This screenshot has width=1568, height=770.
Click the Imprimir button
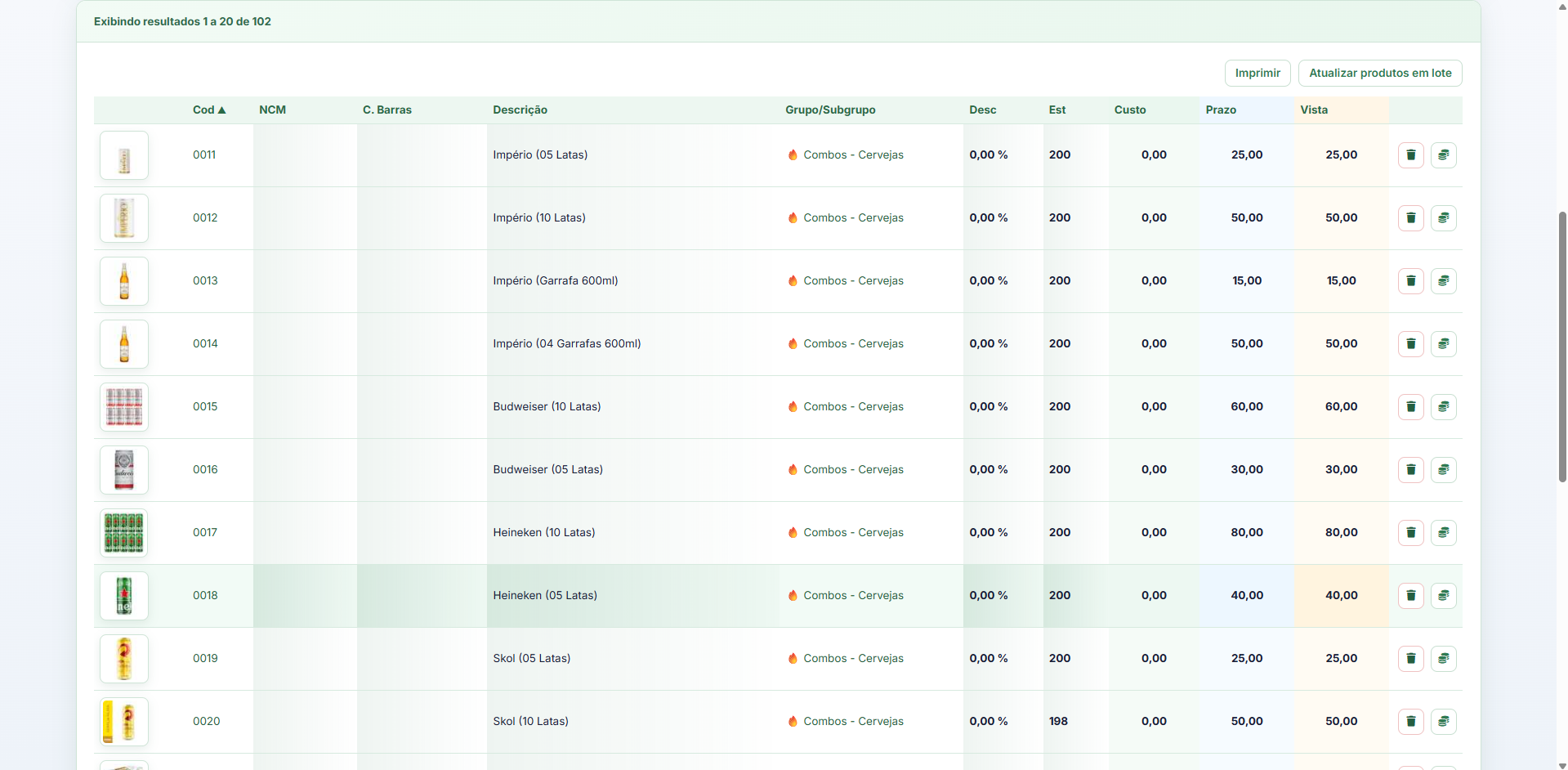(x=1258, y=73)
